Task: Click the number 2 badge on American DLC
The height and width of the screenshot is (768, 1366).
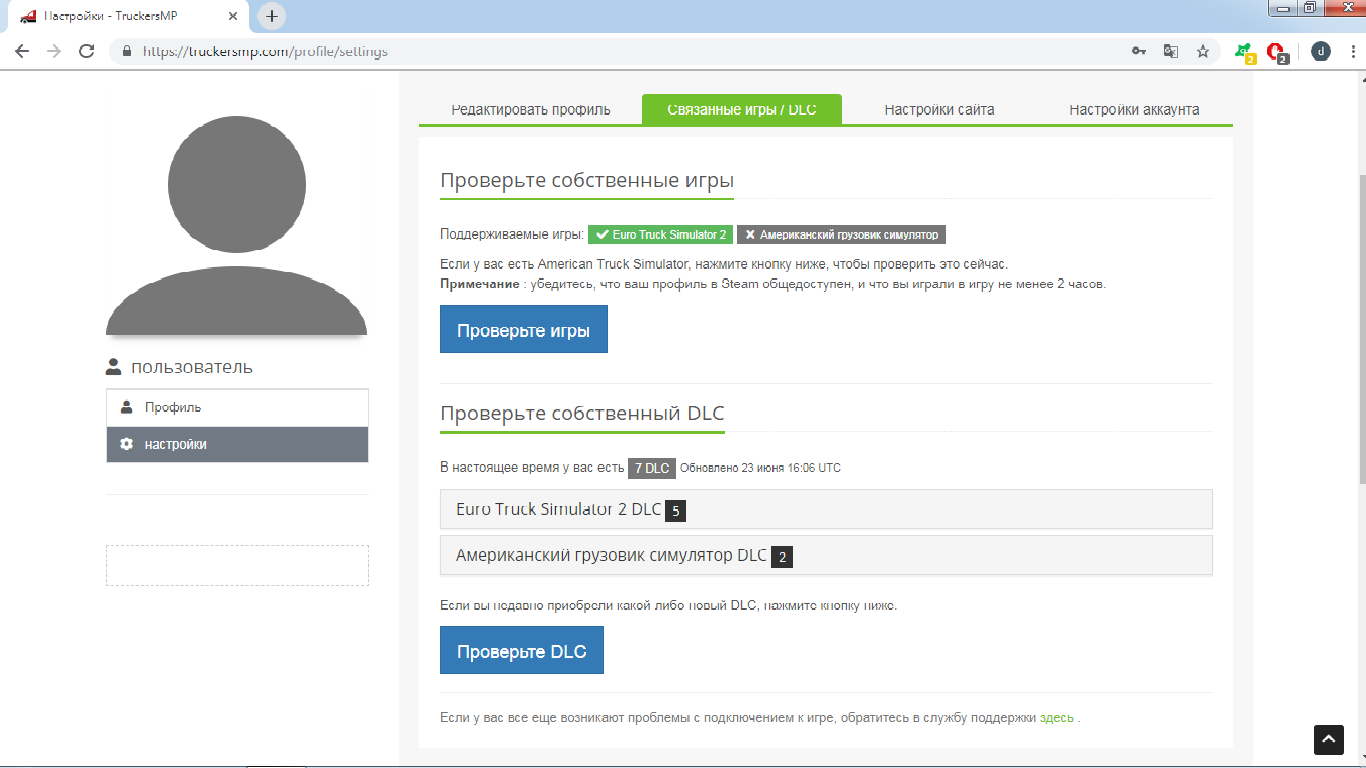Action: 782,557
